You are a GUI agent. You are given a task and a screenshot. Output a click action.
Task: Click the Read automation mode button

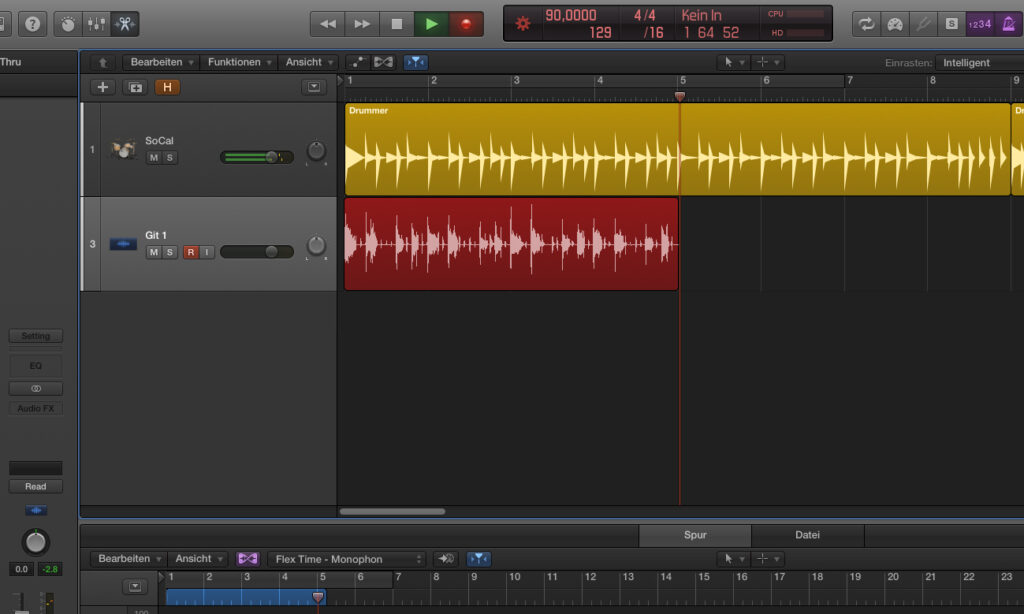click(x=35, y=486)
